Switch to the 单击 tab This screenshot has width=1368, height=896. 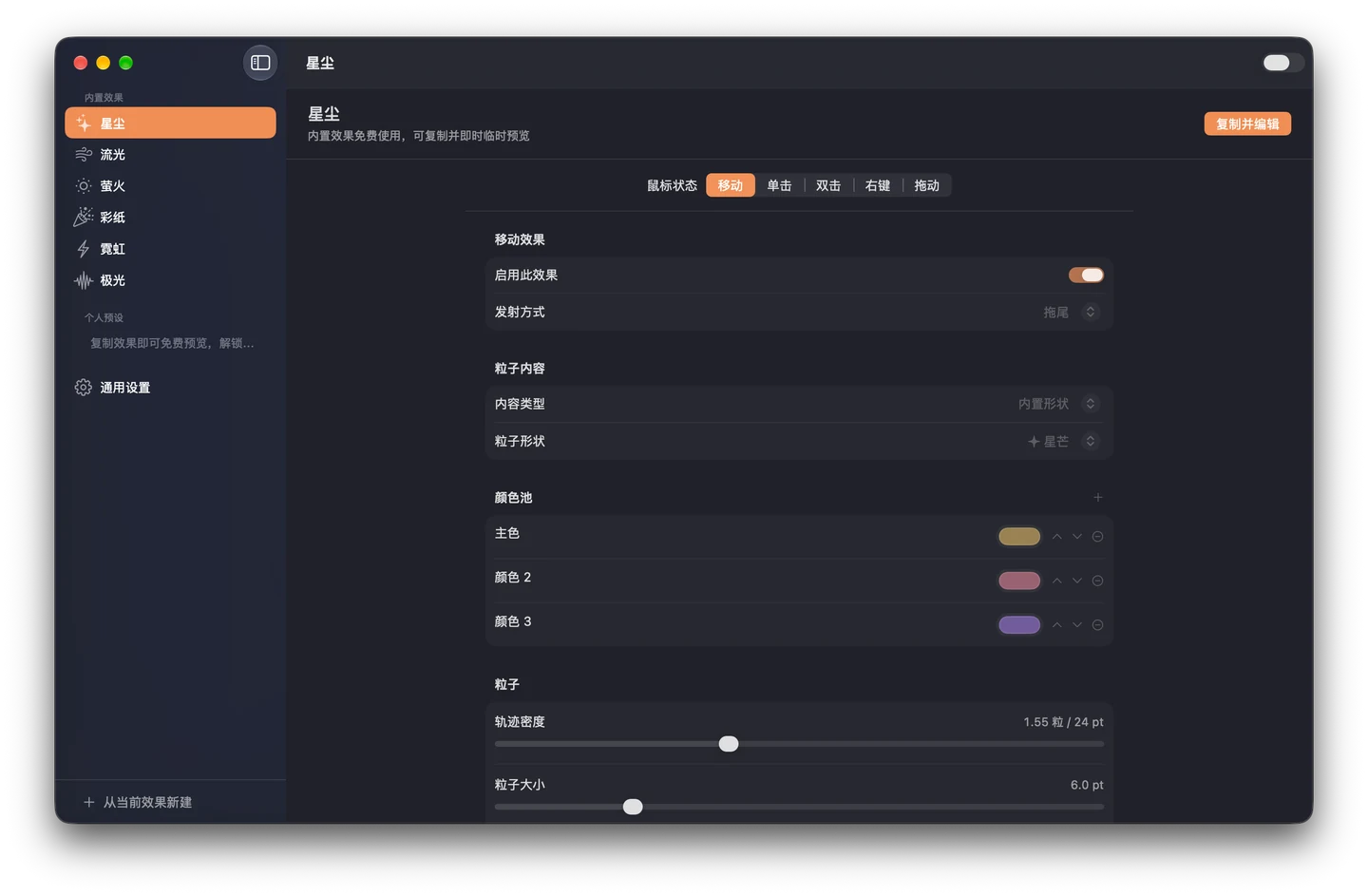pyautogui.click(x=780, y=185)
